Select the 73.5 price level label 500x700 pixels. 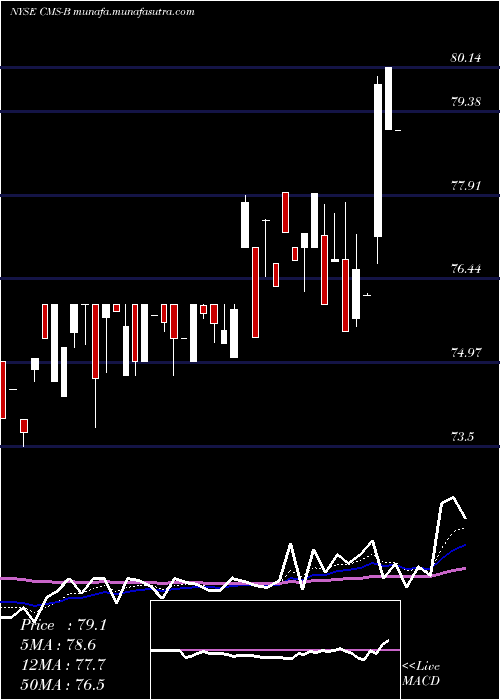pyautogui.click(x=462, y=436)
